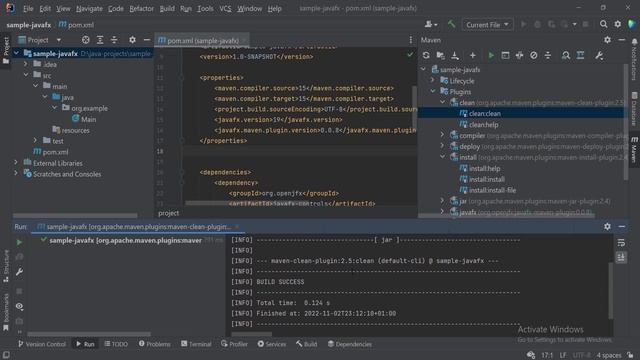Toggle eye view option in Run panel
640x360 pixels.
[19, 306]
